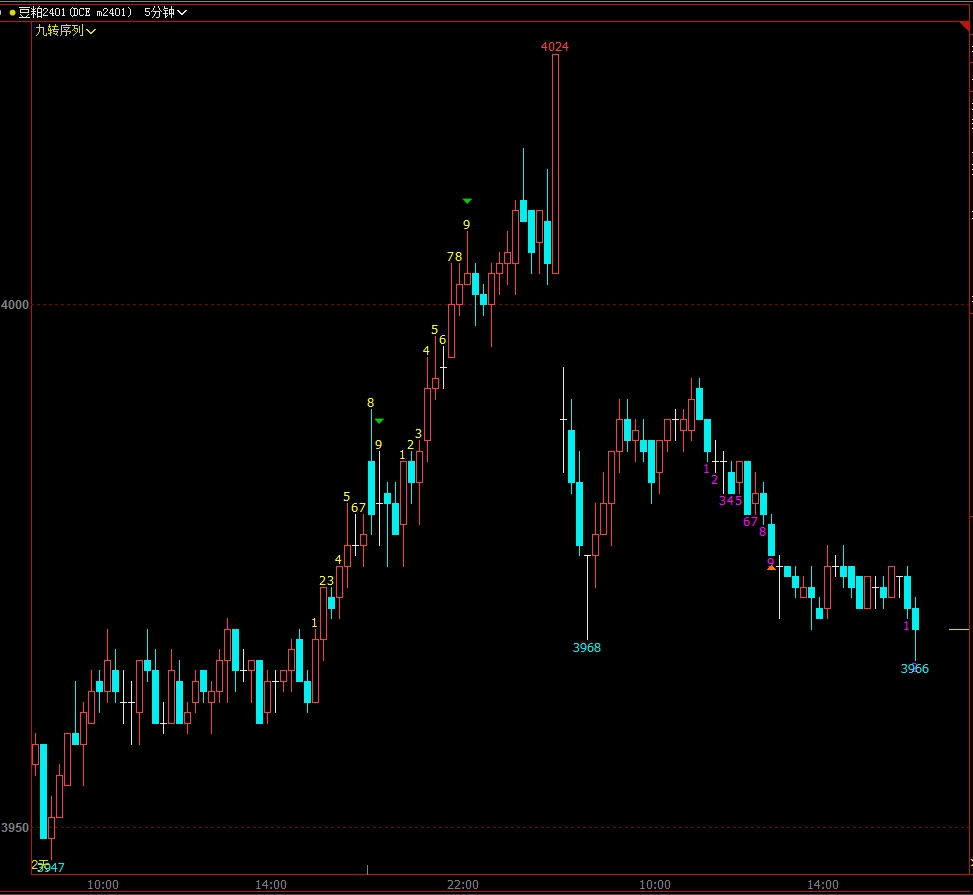Screen dimensions: 973x895
Task: Click the 豆粕2401 (DCE m2401) contract title
Action: (x=76, y=12)
